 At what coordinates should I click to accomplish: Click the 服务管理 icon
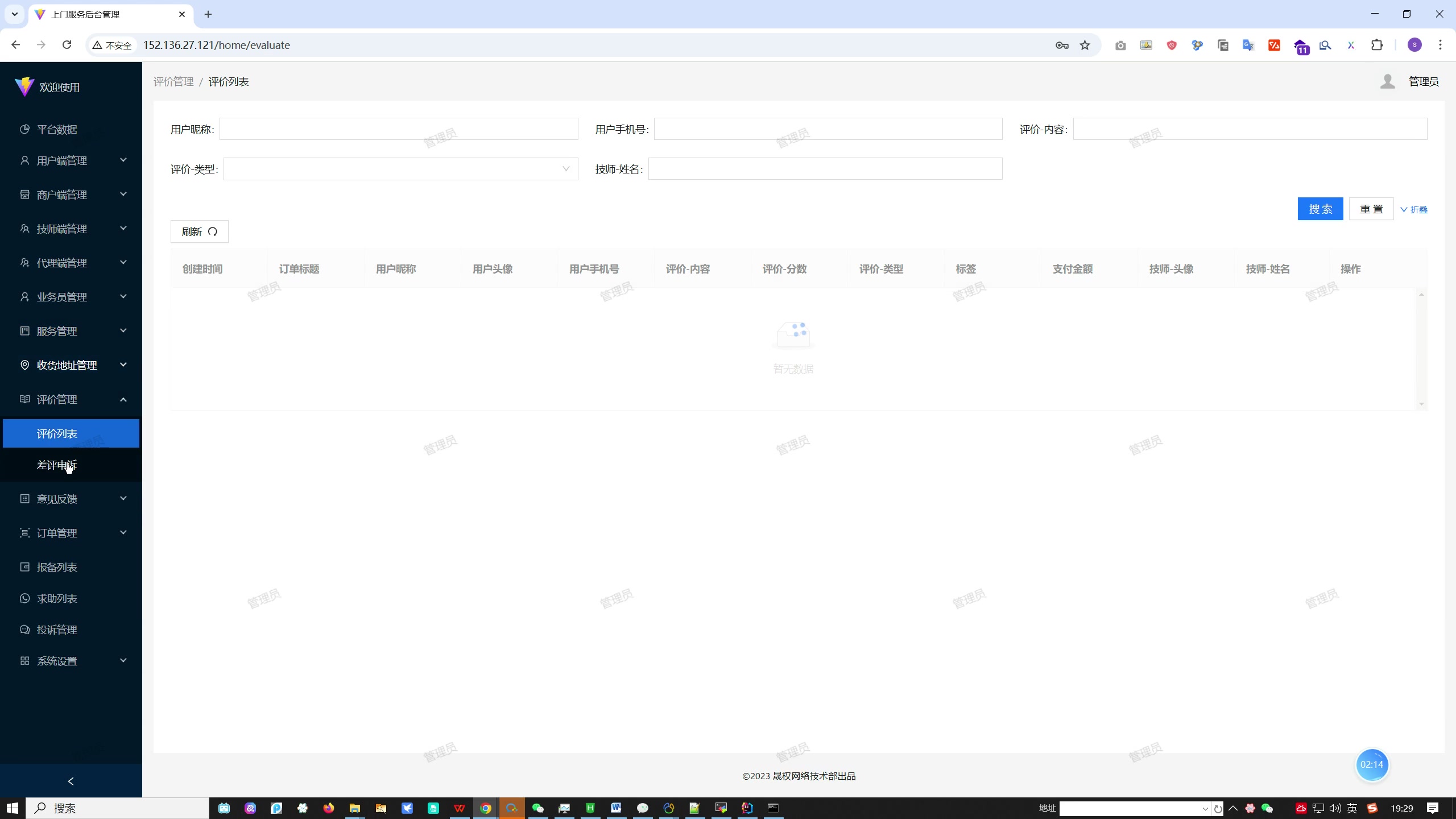coord(24,331)
